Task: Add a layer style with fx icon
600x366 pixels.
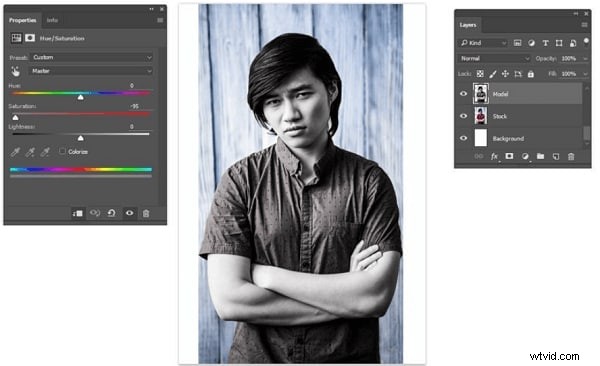Action: (x=494, y=156)
